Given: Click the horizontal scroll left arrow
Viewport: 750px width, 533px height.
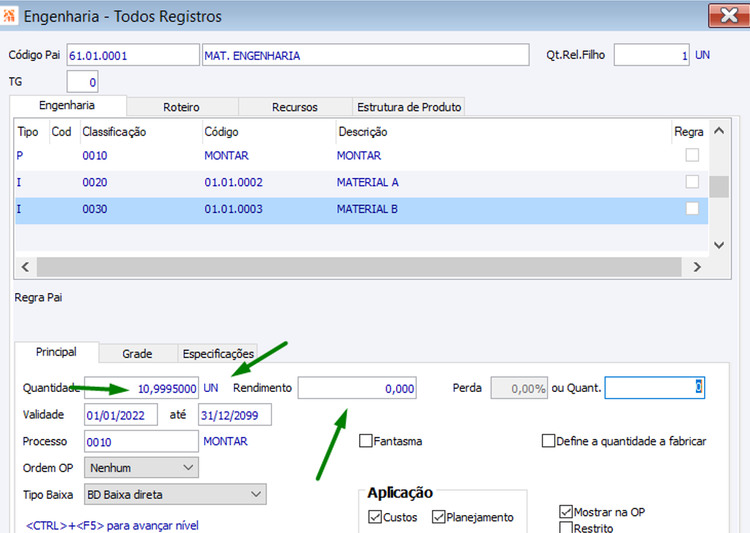Looking at the screenshot, I should pos(25,266).
